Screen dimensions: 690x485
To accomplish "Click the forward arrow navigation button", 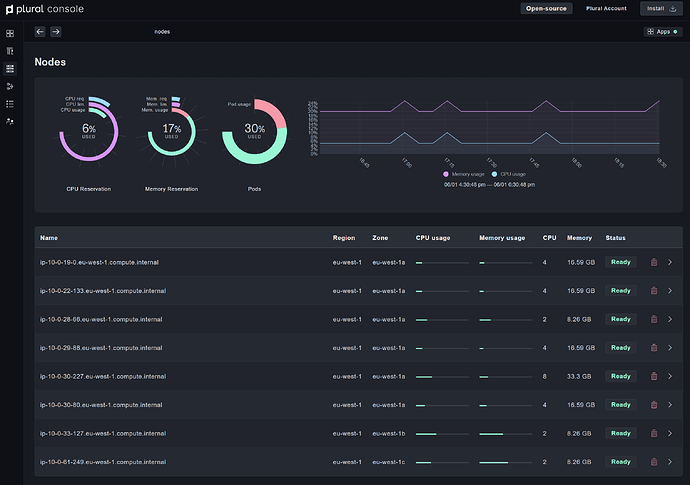I will [56, 32].
